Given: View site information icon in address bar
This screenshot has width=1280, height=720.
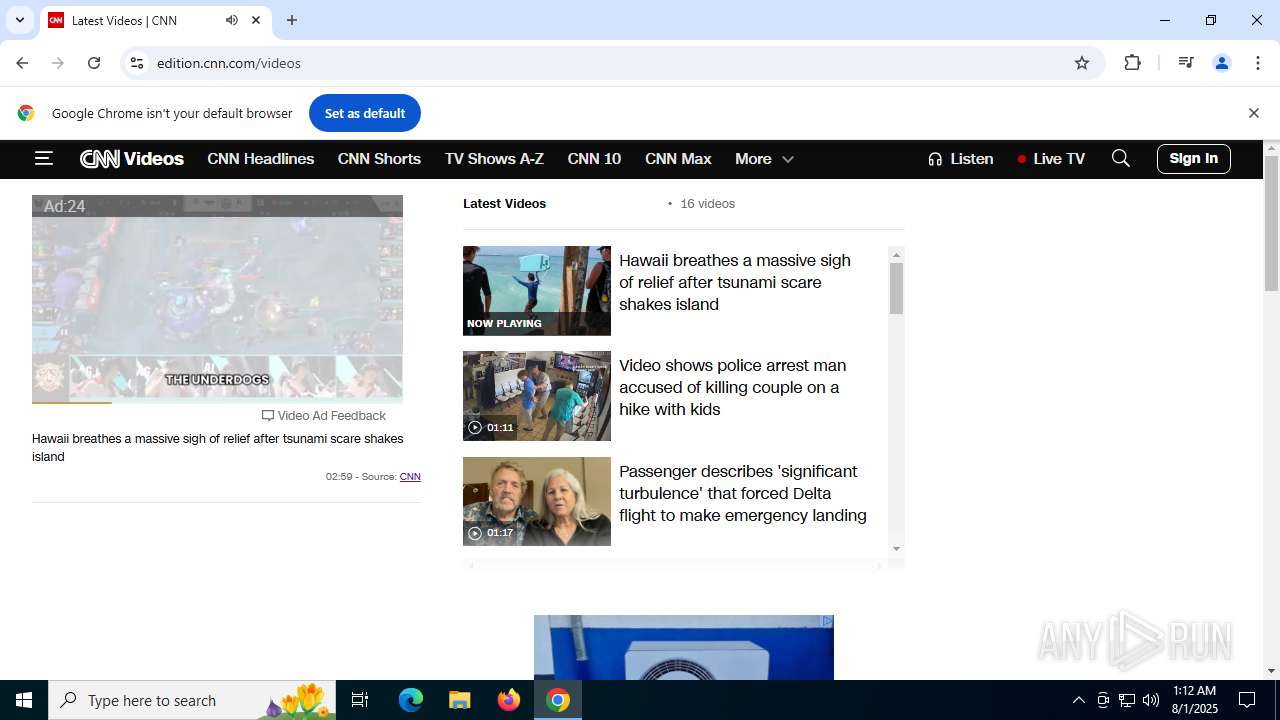Looking at the screenshot, I should click(137, 63).
